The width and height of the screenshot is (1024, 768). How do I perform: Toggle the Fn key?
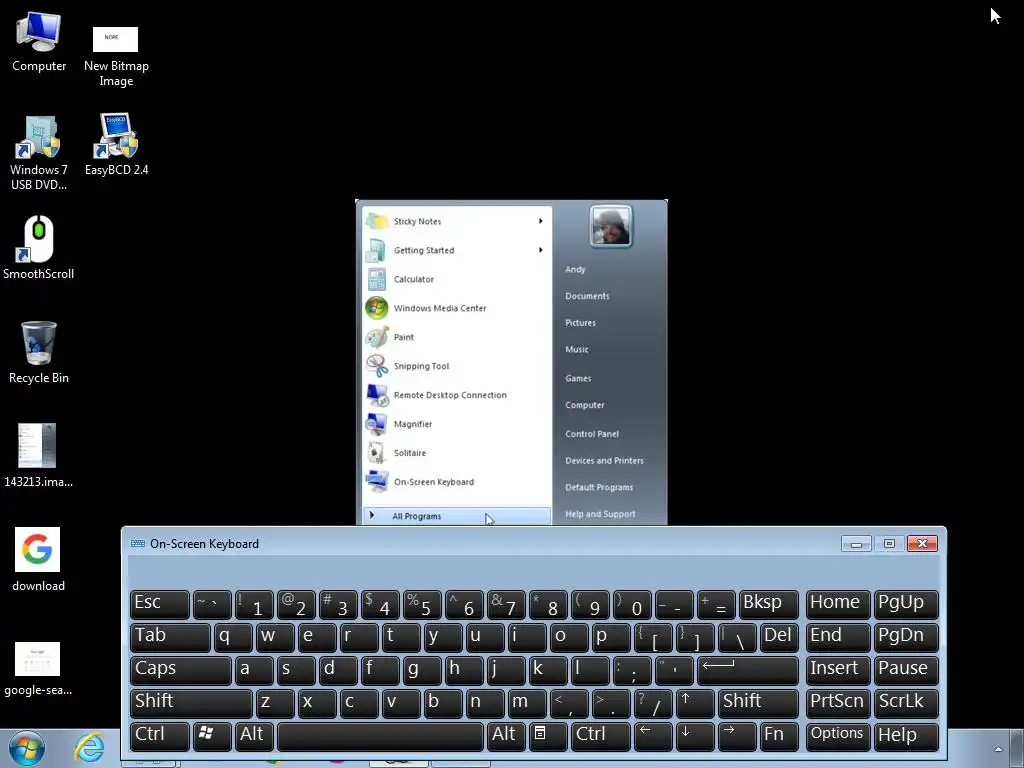(779, 735)
